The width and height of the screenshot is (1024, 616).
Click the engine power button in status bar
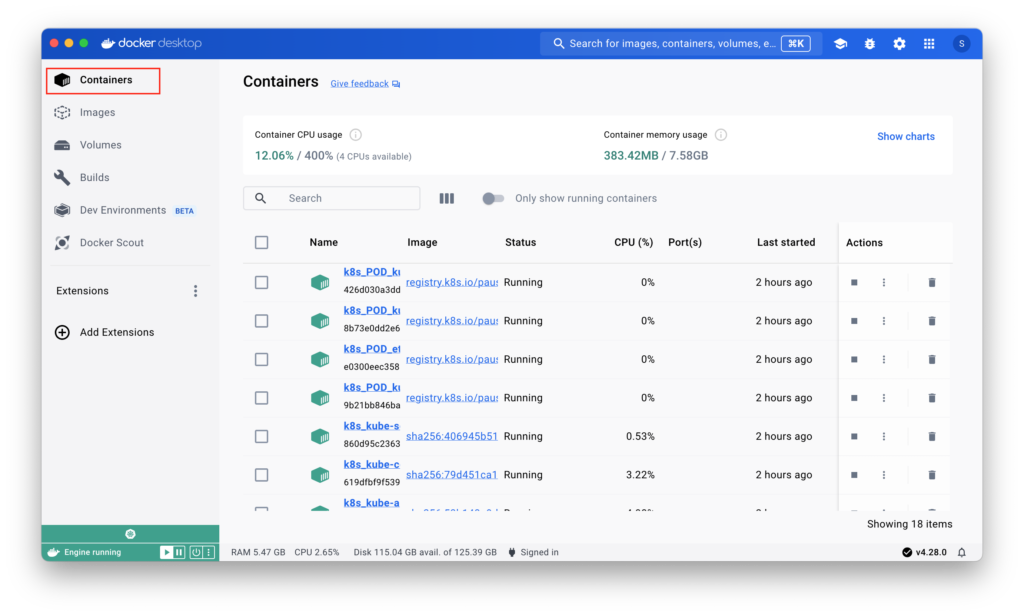[x=196, y=552]
